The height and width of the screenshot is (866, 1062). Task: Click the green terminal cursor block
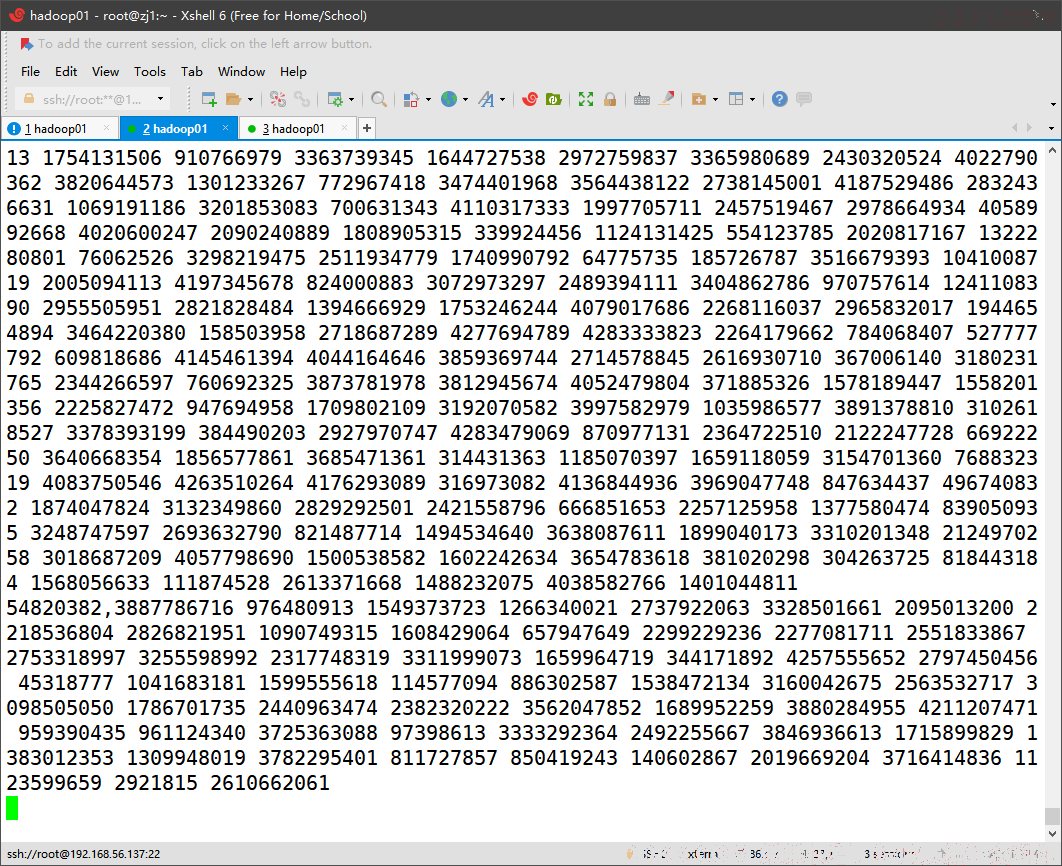tap(12, 808)
